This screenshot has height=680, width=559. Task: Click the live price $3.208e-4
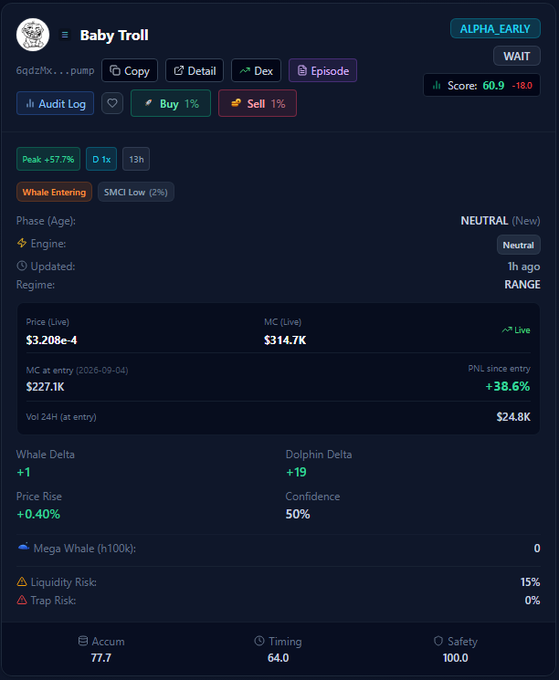(x=51, y=340)
